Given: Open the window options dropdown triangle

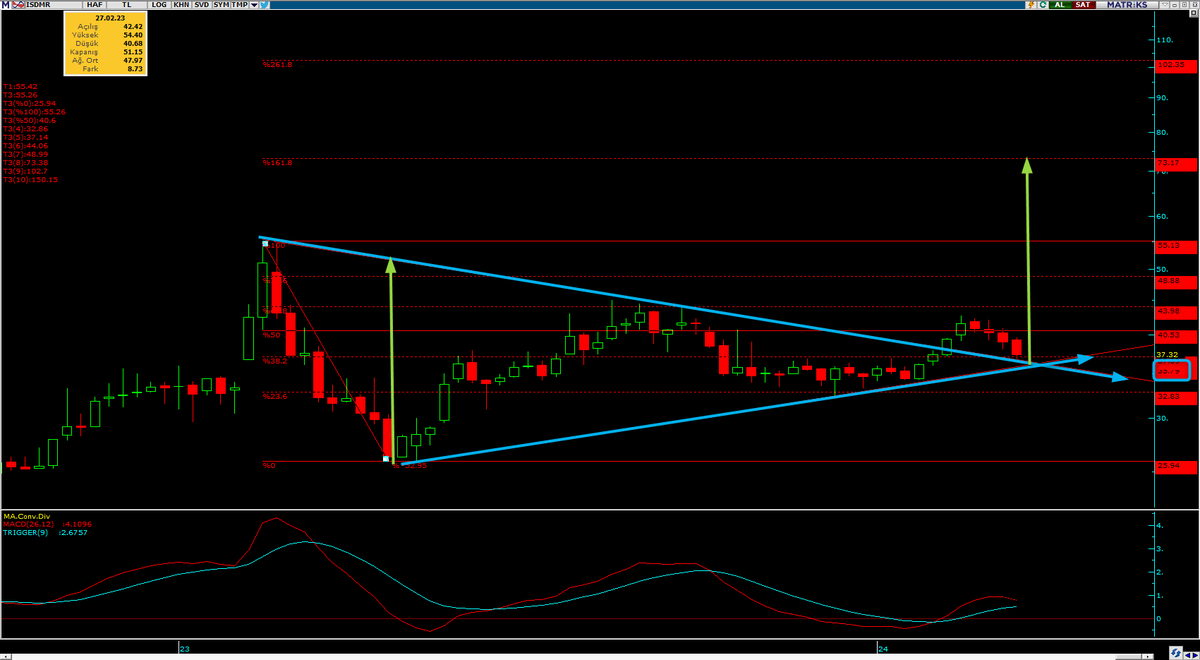Looking at the screenshot, I should click(x=1165, y=5).
